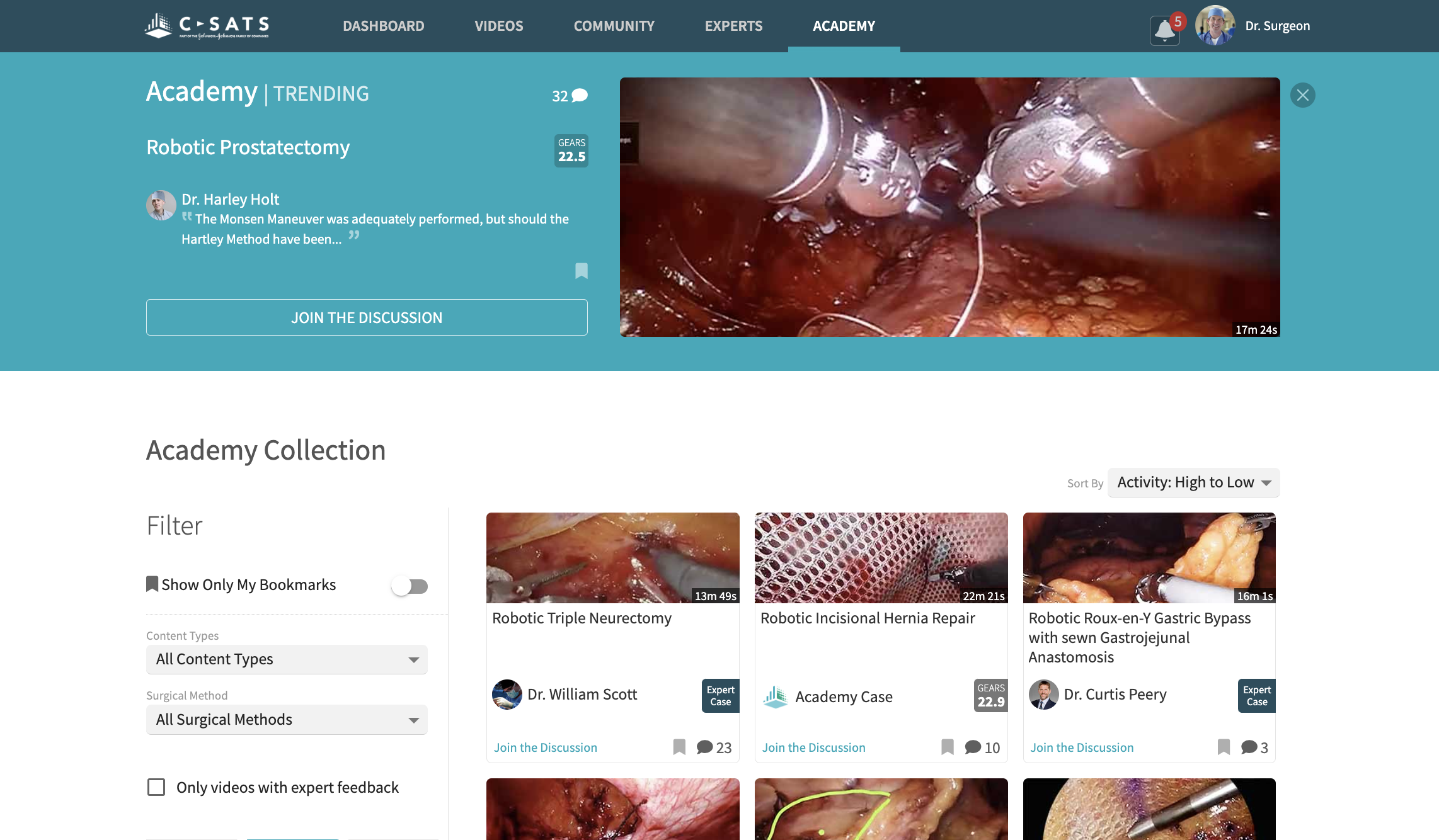Bookmark the Robotic Triple Neurectomy card

coord(679,747)
